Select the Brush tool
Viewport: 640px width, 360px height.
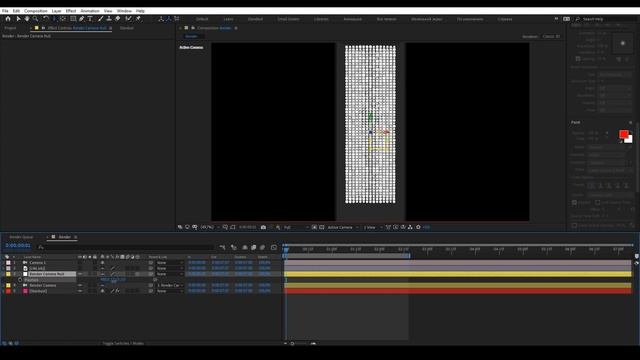point(100,19)
